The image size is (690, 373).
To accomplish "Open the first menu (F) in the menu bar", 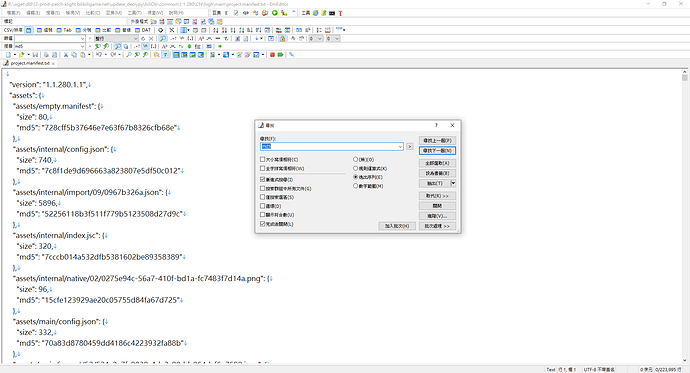I will point(14,13).
